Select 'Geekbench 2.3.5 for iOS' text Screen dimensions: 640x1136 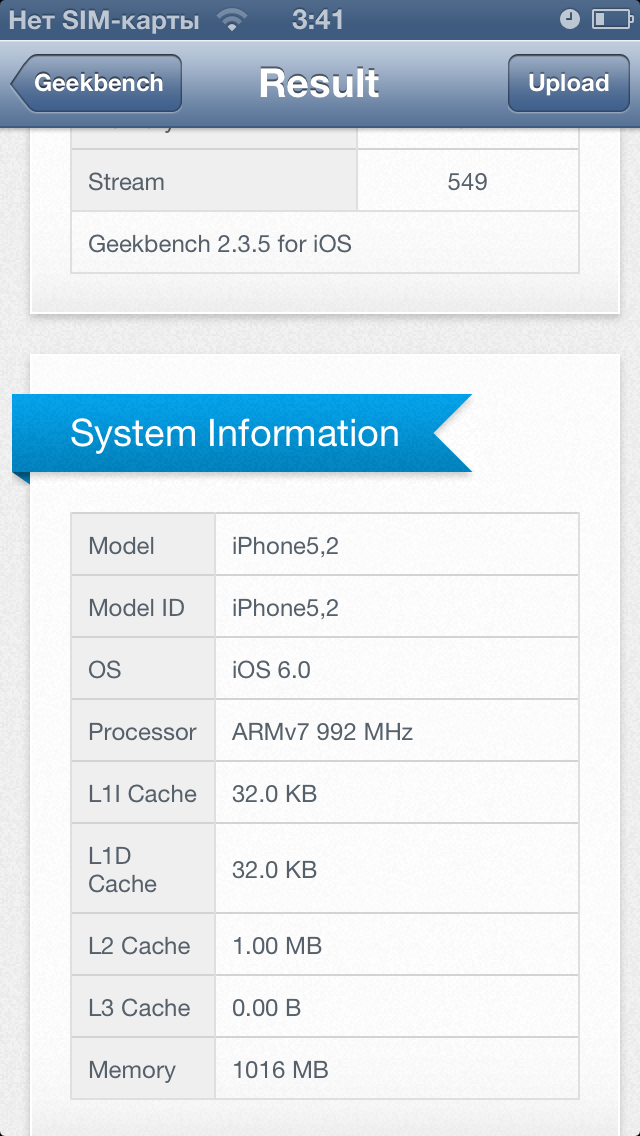pyautogui.click(x=220, y=243)
